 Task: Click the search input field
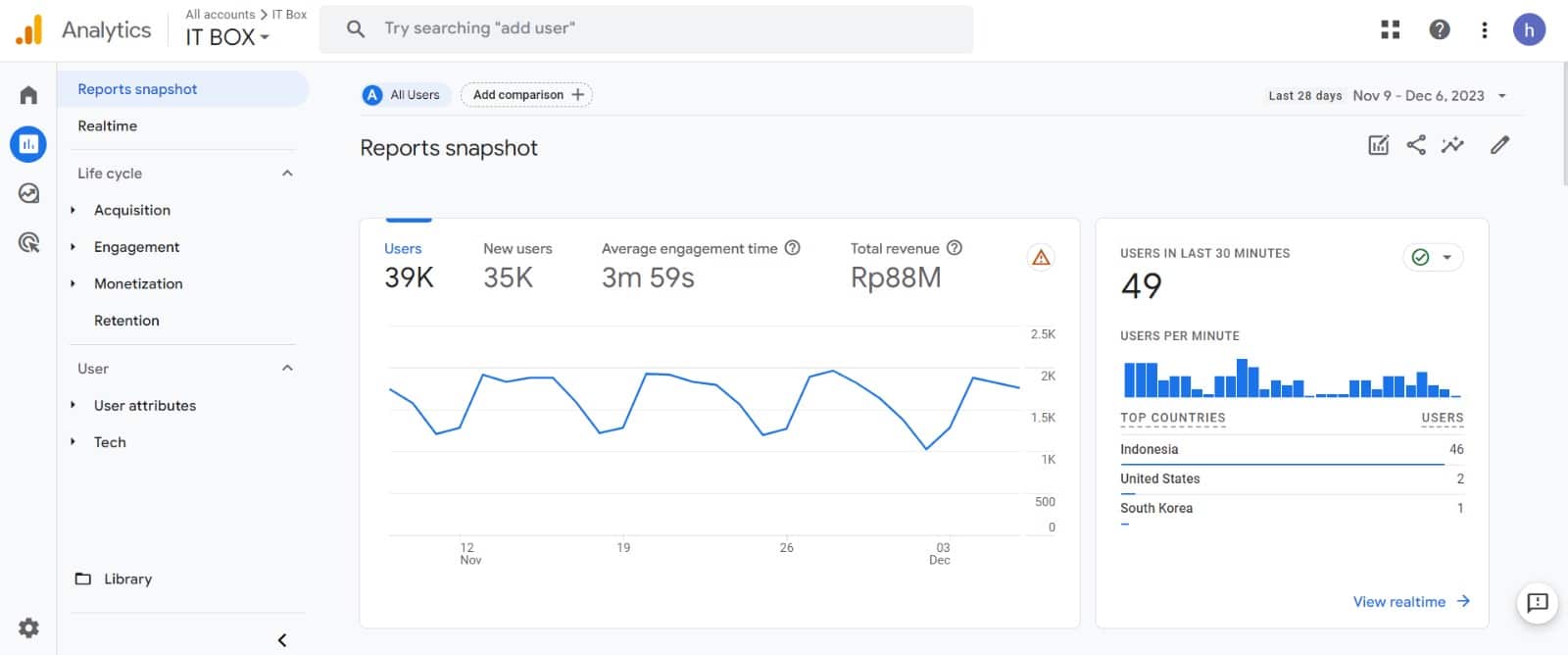point(647,28)
